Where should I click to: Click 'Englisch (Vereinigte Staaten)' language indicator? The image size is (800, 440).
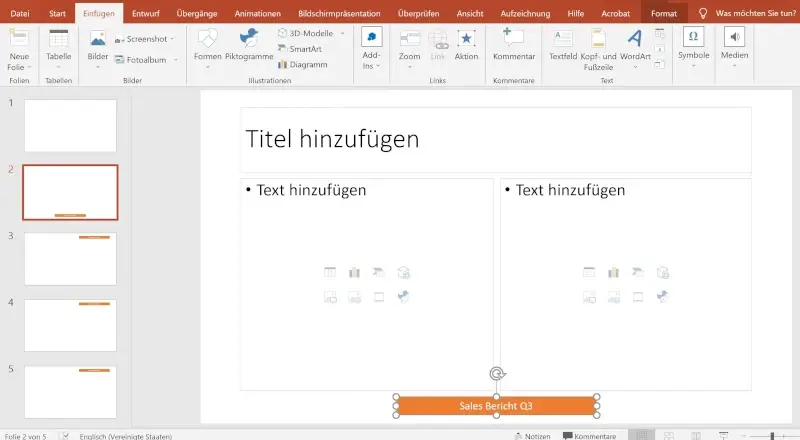[126, 436]
